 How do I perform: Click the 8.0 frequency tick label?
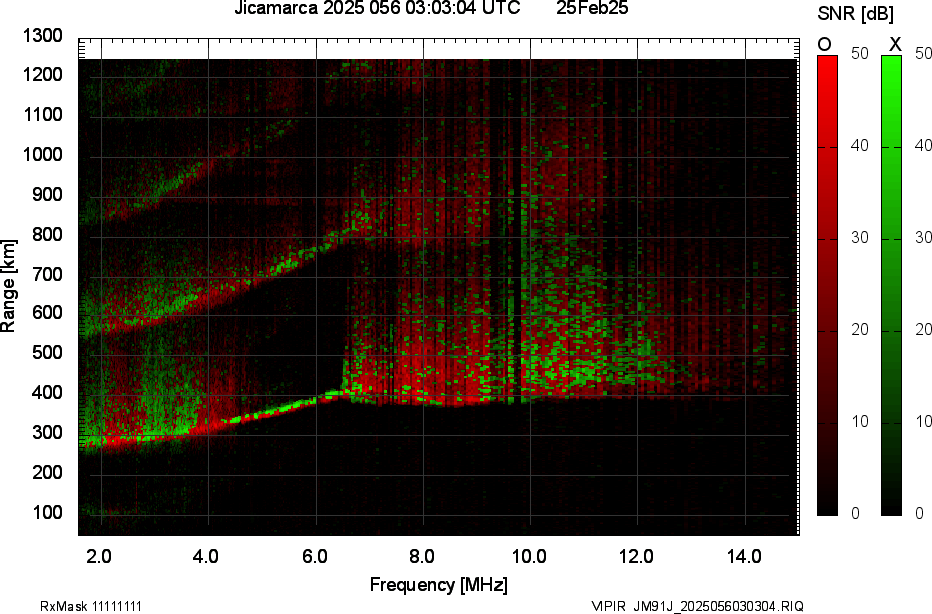point(421,556)
